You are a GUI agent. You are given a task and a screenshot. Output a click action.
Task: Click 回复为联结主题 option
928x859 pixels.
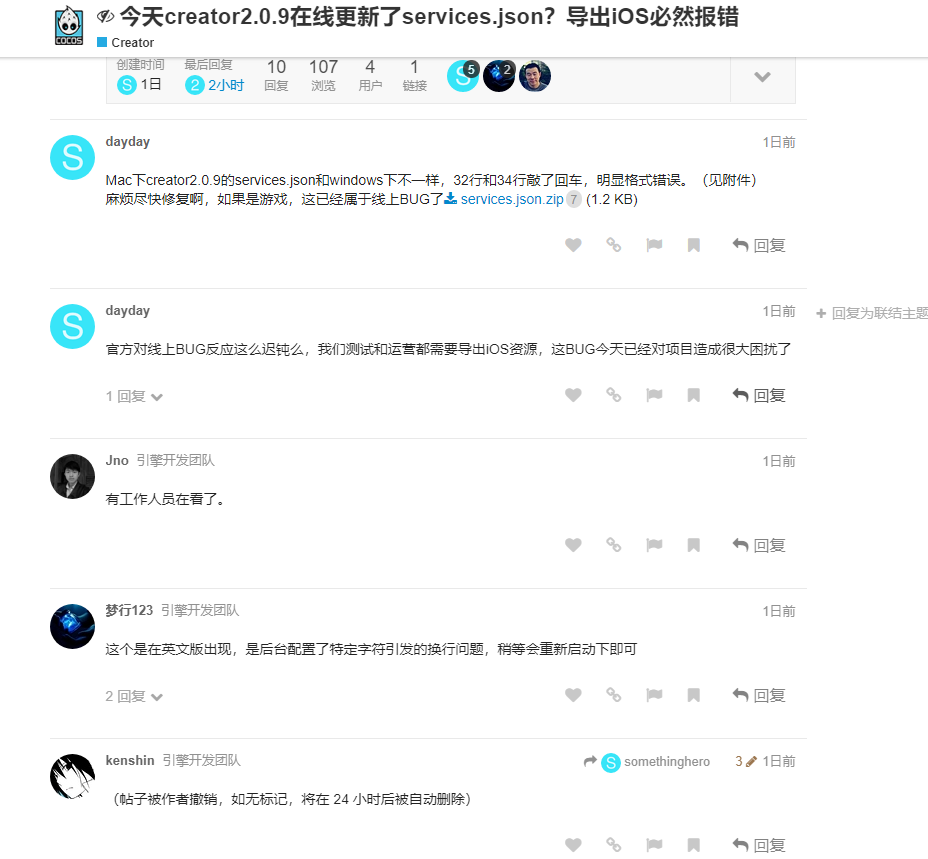872,313
